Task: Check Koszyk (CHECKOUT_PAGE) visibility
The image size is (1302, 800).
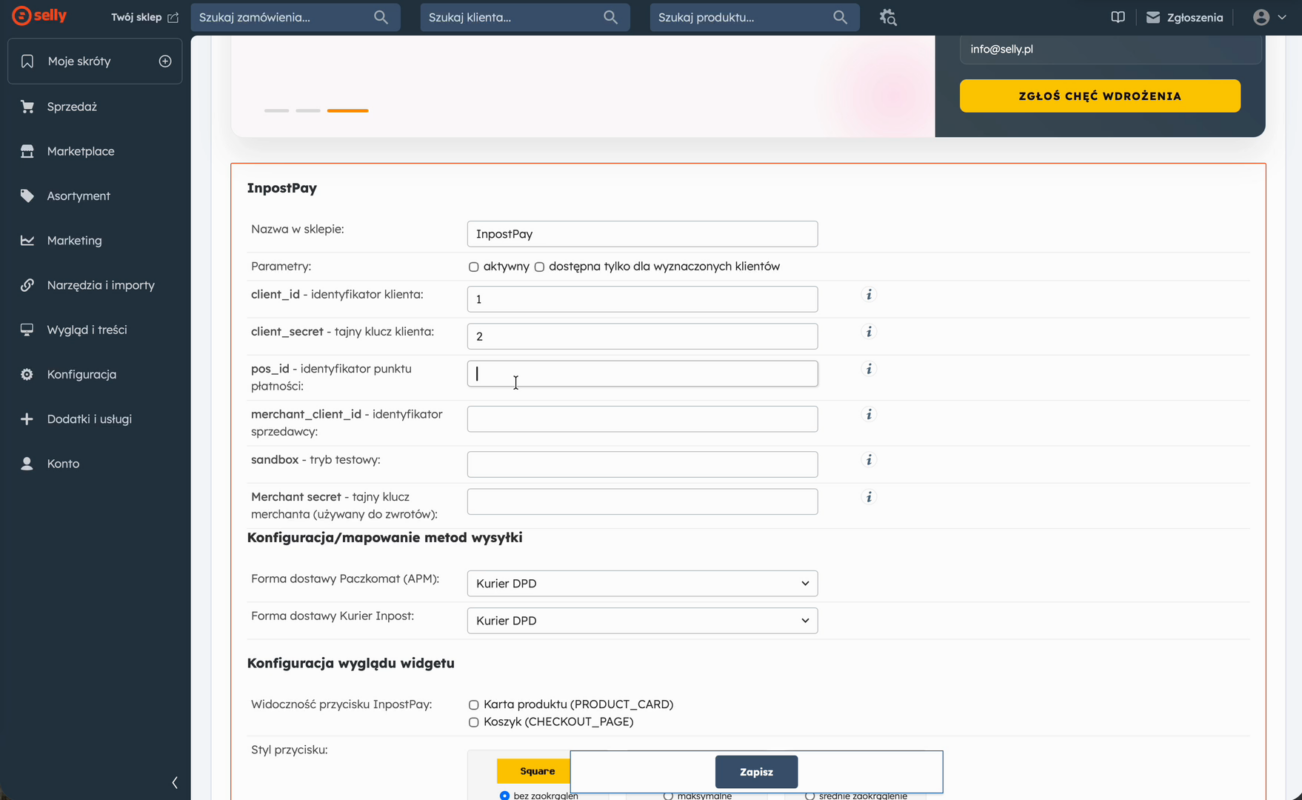Action: point(474,722)
